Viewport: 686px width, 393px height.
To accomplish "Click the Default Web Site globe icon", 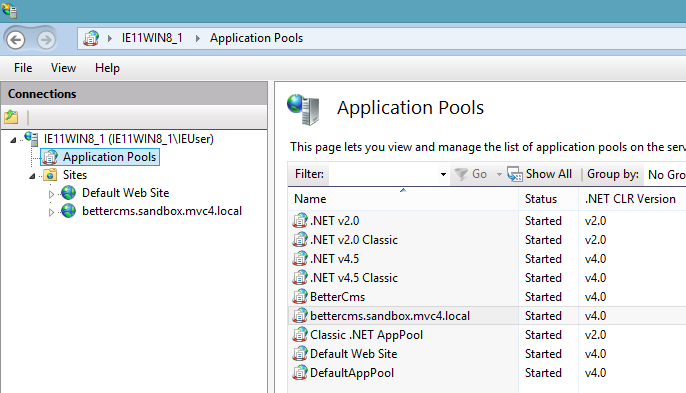I will (x=68, y=193).
